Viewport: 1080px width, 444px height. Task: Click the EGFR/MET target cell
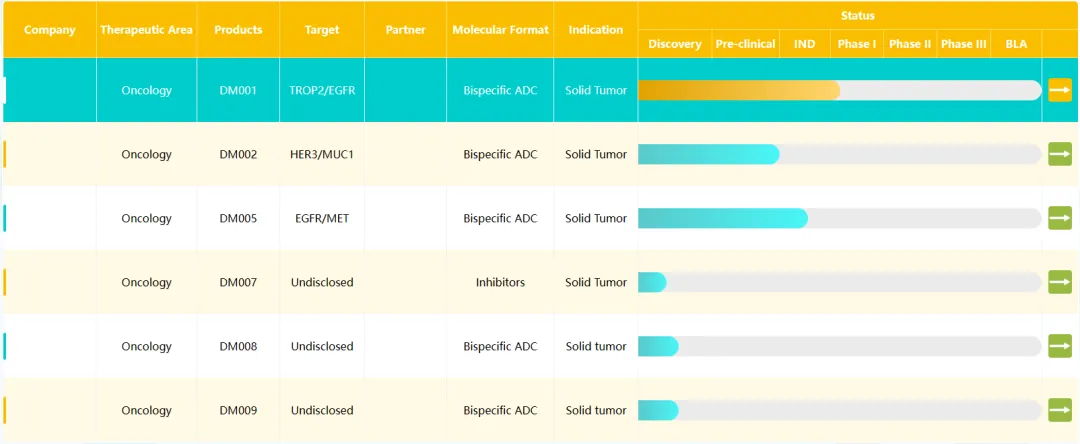point(322,218)
